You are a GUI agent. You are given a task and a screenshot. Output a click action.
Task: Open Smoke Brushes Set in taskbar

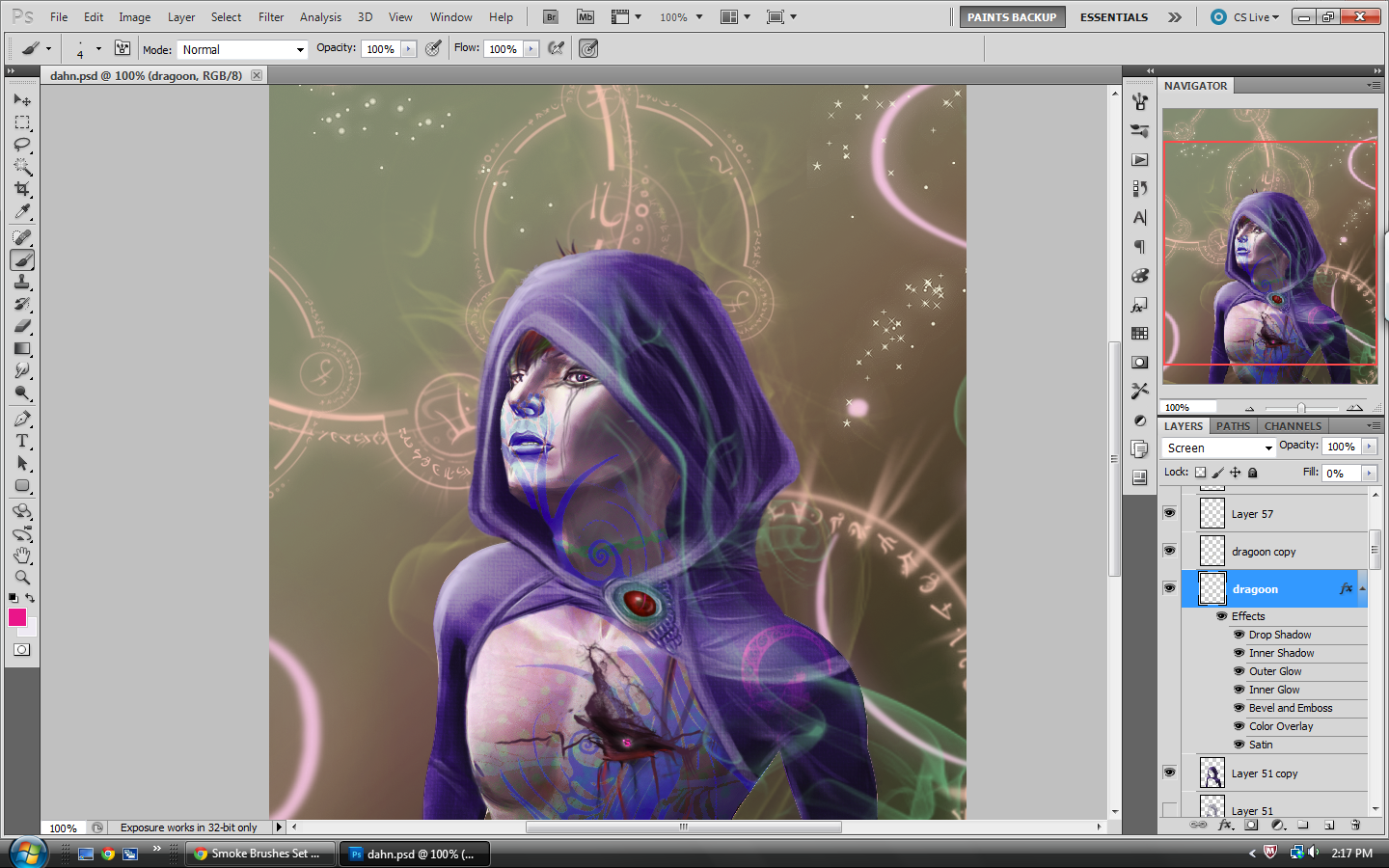coord(259,854)
